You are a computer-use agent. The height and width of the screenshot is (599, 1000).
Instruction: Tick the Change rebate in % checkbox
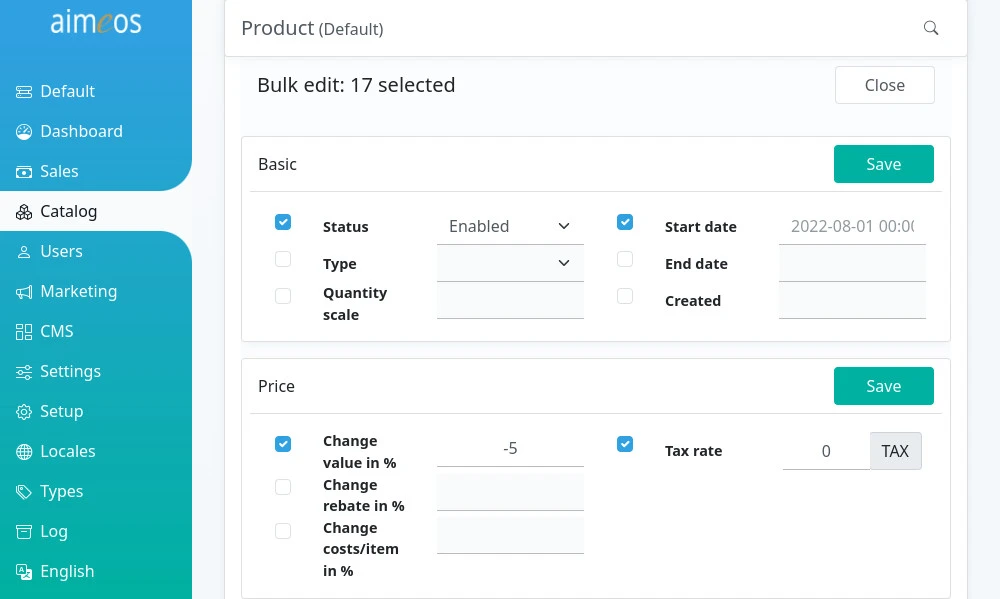click(283, 487)
